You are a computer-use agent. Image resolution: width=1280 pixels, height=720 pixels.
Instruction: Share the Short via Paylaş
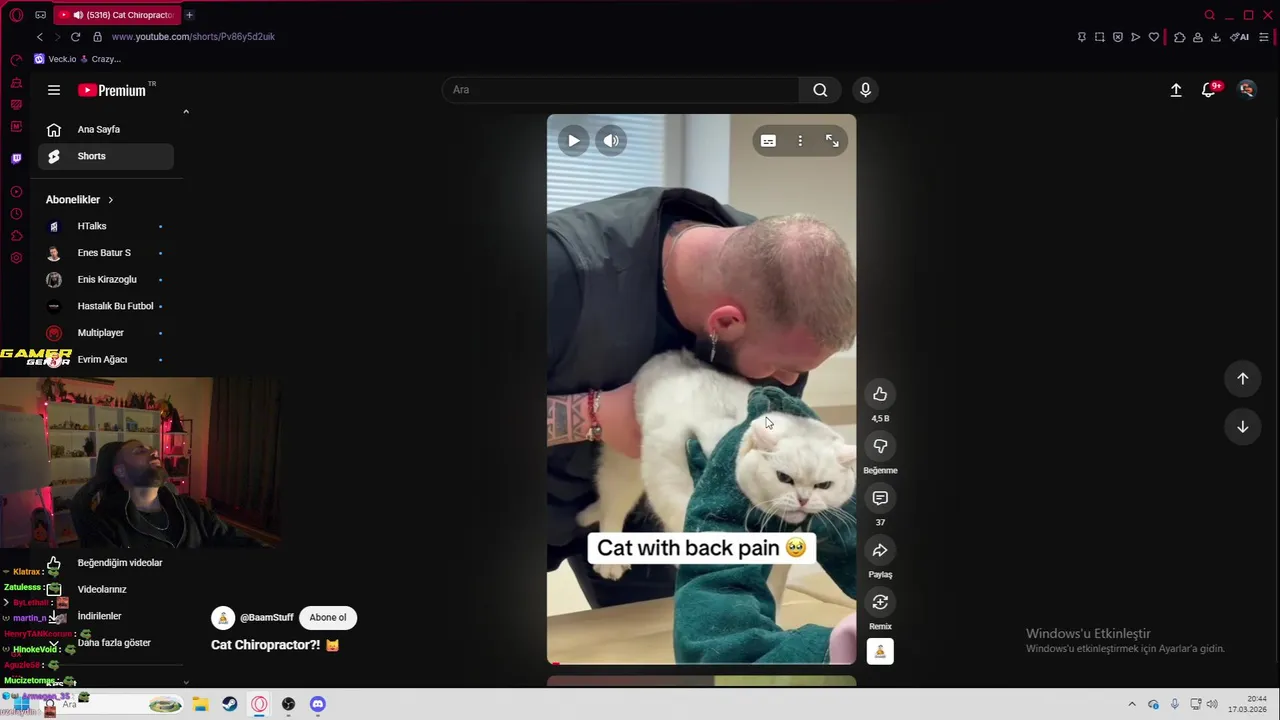click(x=880, y=550)
